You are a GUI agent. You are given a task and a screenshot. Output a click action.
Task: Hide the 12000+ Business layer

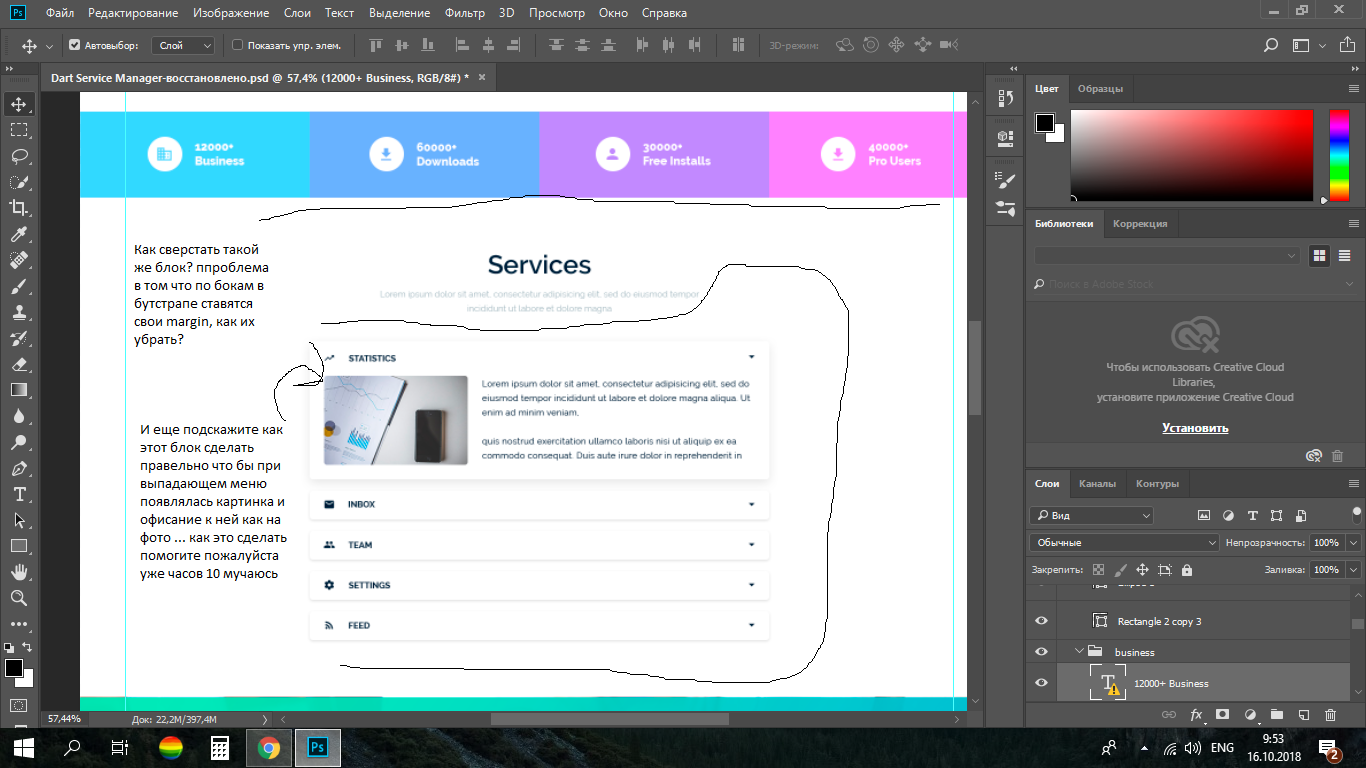(1041, 683)
